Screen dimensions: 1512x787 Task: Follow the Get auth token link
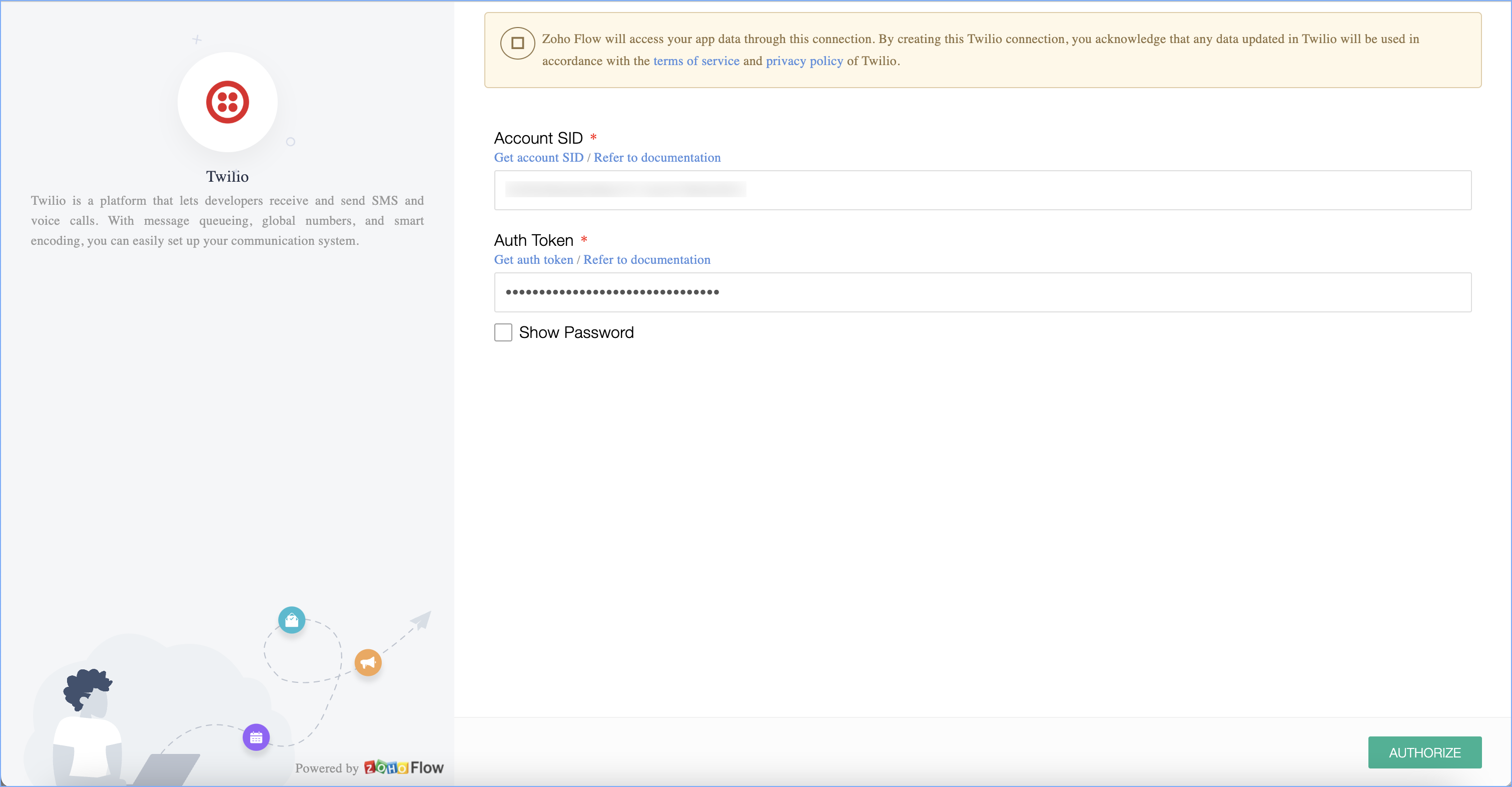(533, 260)
